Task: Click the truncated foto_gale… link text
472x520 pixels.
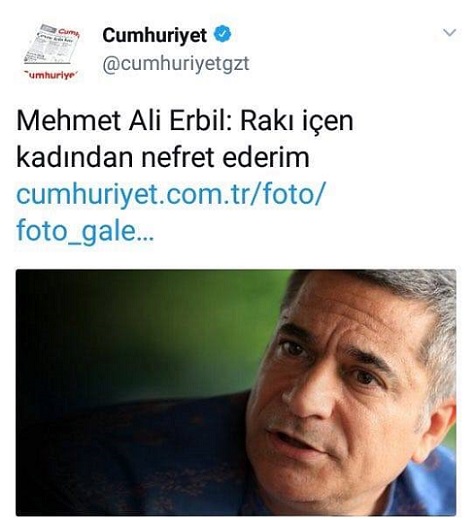Action: click(x=85, y=231)
